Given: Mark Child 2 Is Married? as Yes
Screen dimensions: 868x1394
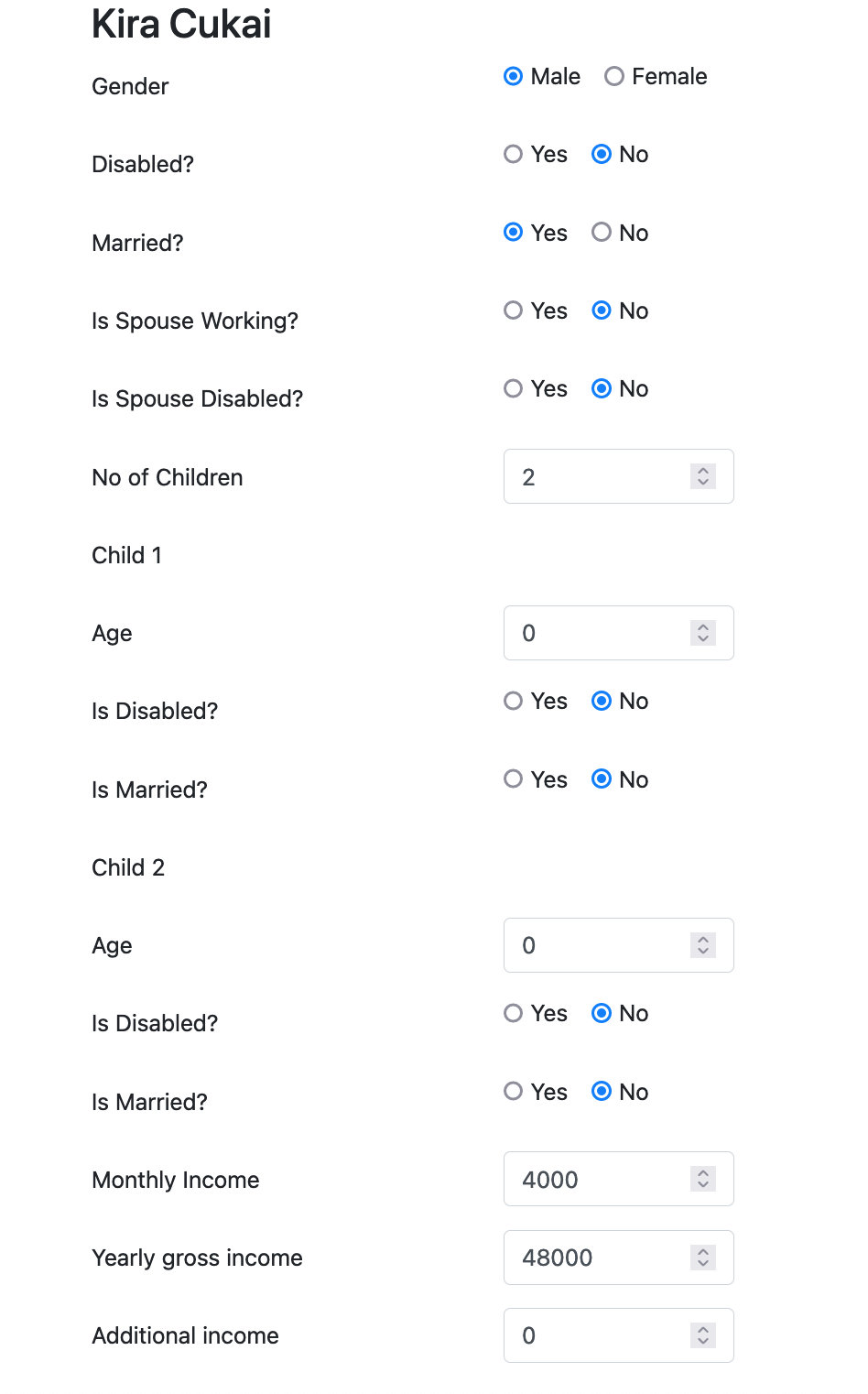Looking at the screenshot, I should click(x=514, y=1092).
